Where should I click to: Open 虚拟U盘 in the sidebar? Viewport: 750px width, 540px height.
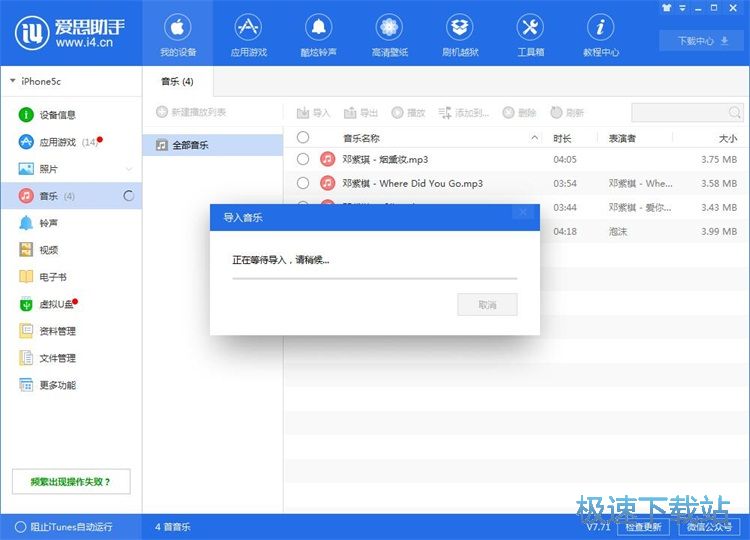[47, 304]
